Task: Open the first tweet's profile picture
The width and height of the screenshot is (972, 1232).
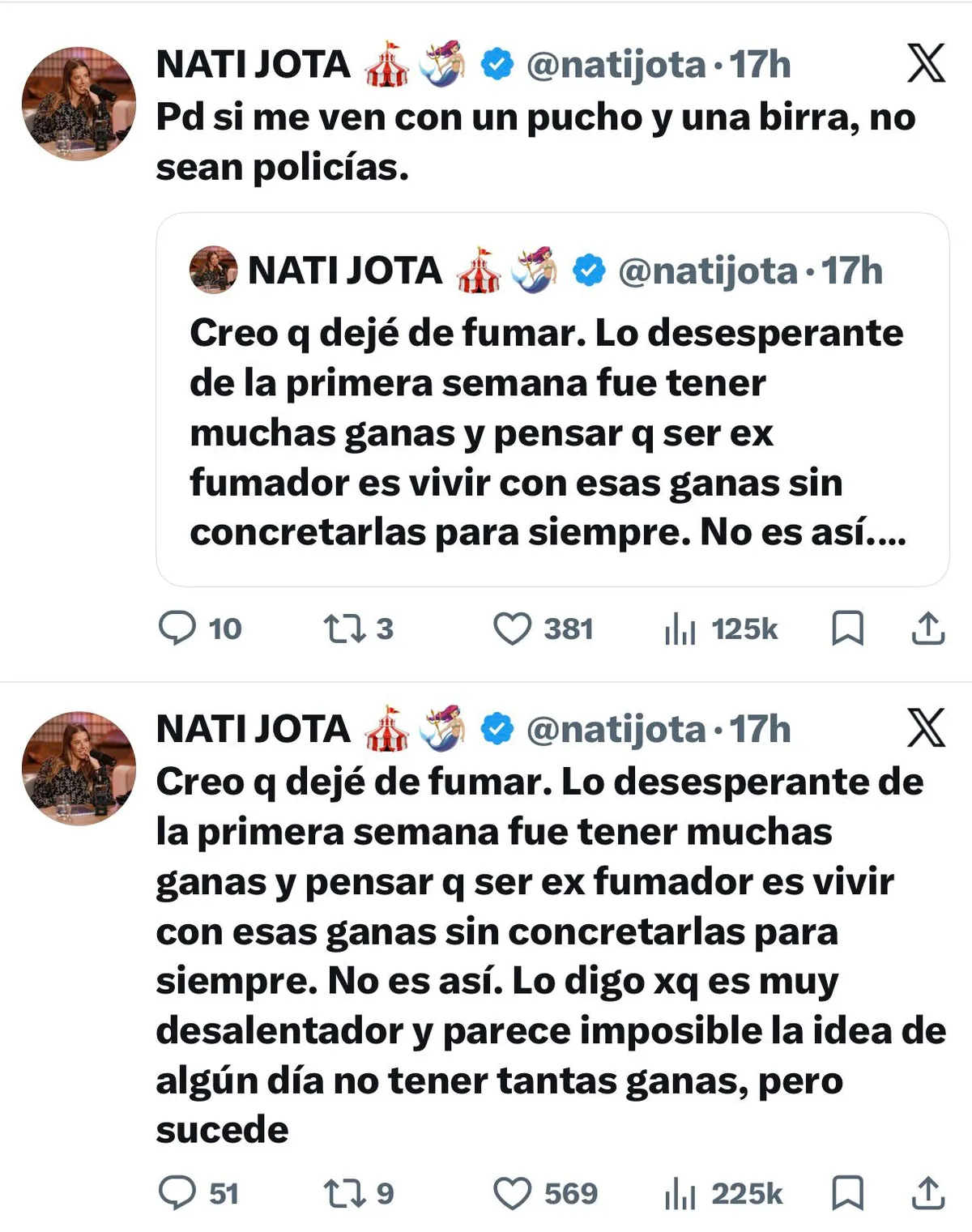Action: 79,104
